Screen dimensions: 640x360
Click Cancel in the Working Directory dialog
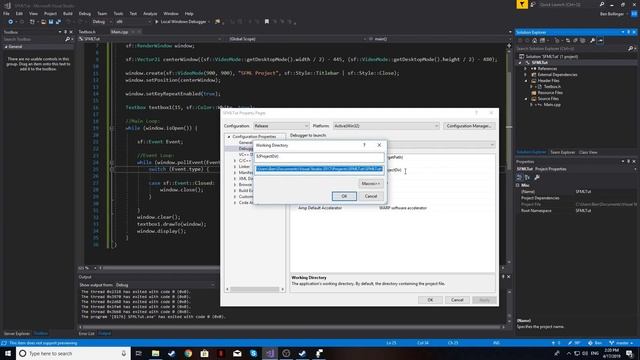371,196
